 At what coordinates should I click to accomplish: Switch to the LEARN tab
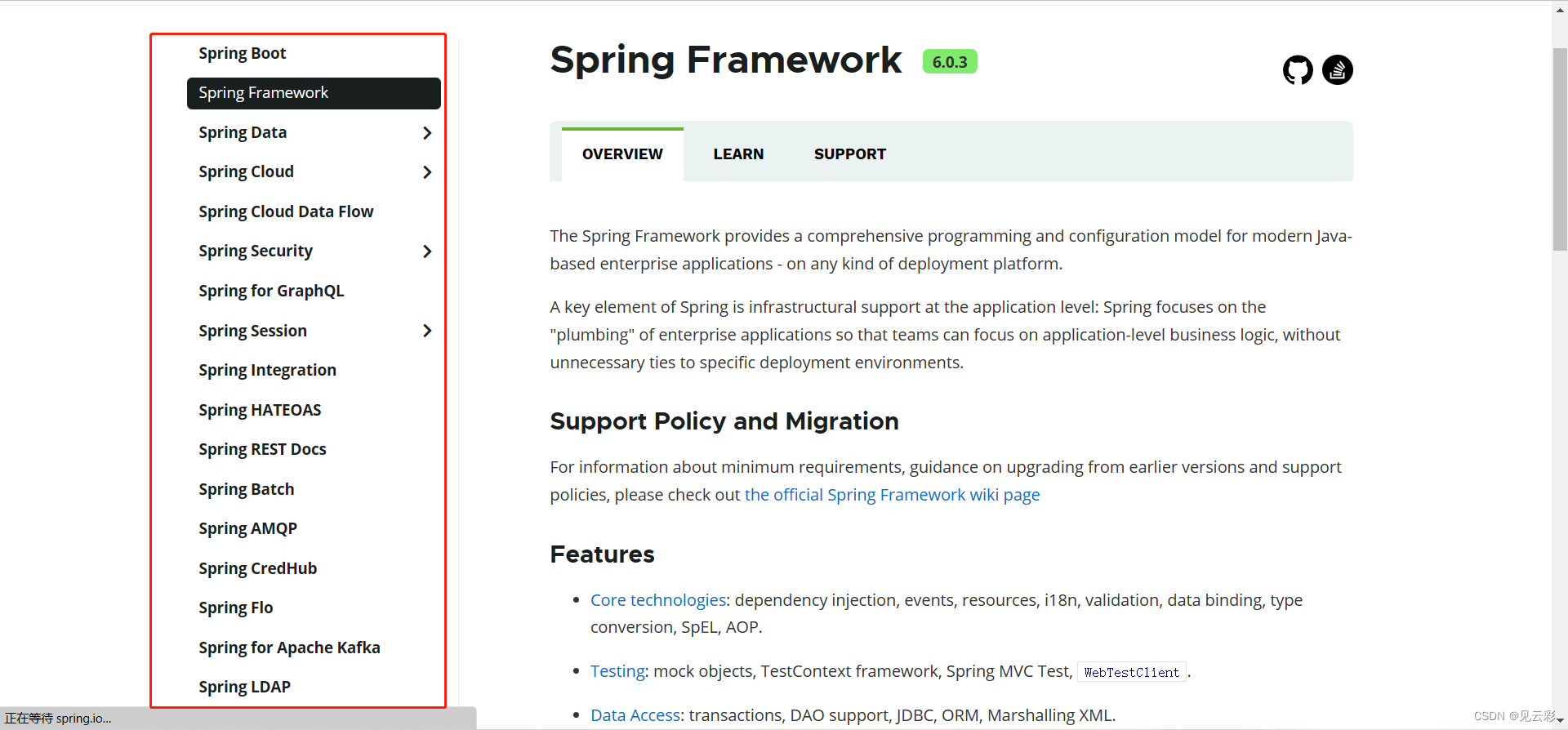click(738, 154)
